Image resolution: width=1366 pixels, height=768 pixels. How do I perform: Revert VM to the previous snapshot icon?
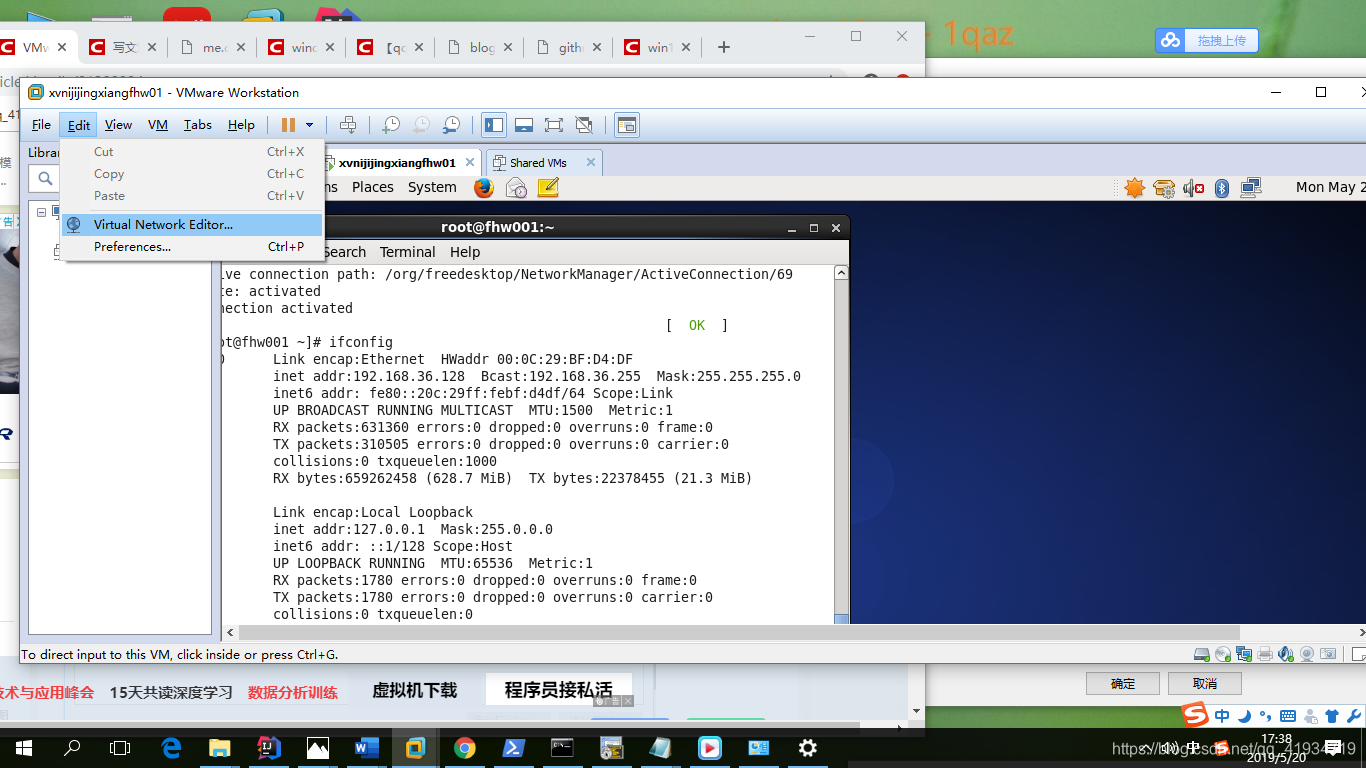[421, 125]
